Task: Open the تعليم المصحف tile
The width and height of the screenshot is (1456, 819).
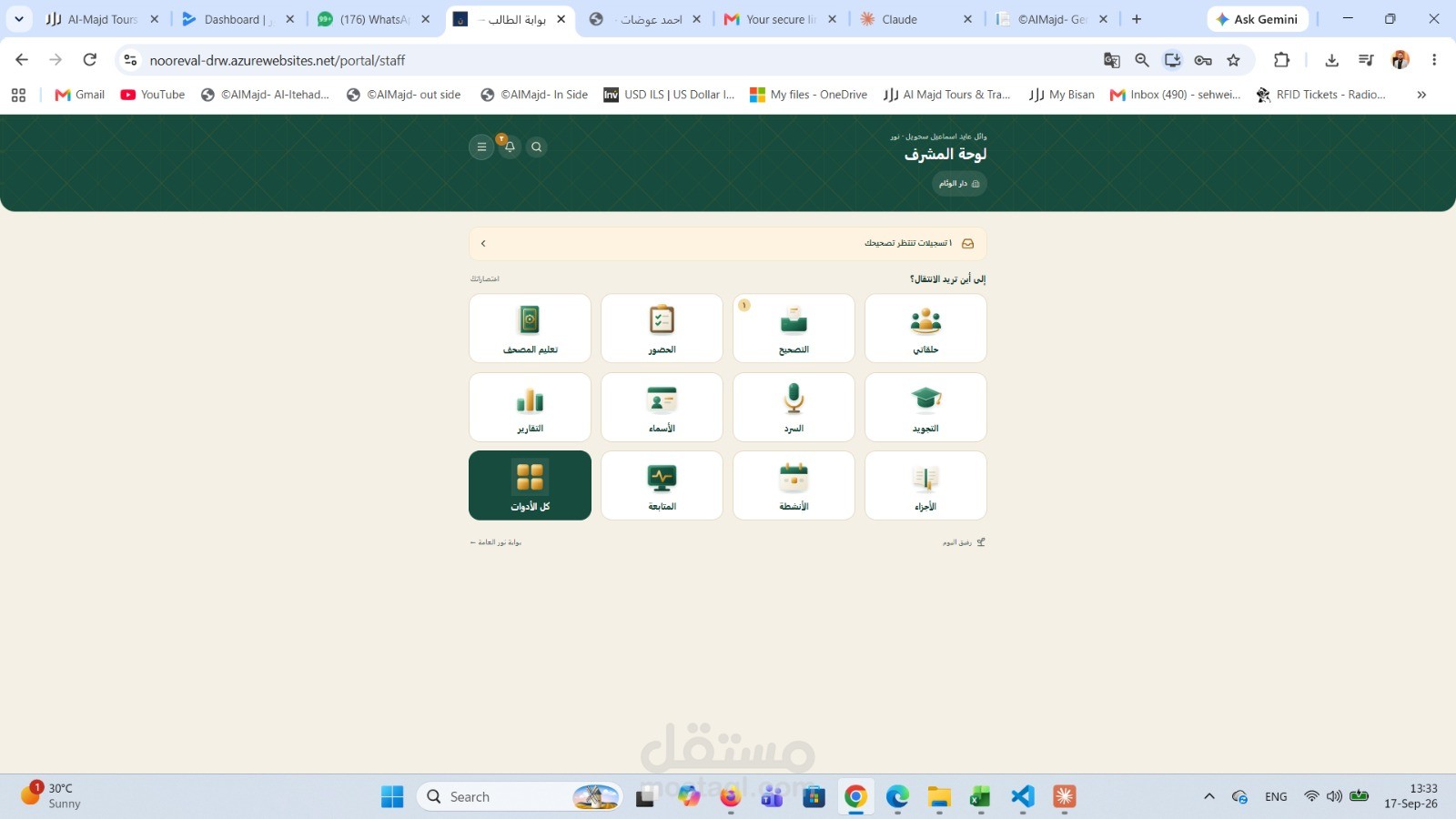Action: pyautogui.click(x=530, y=329)
